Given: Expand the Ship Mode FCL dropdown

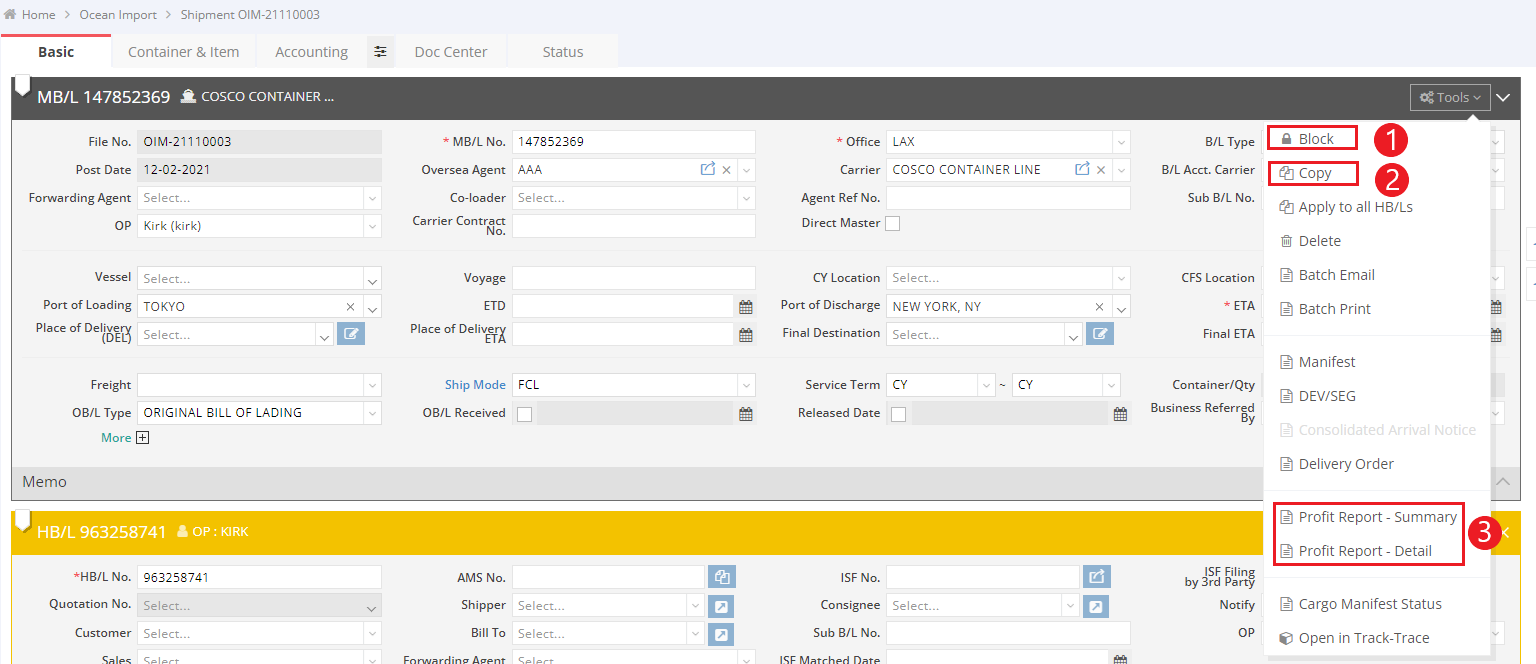Looking at the screenshot, I should [x=746, y=385].
